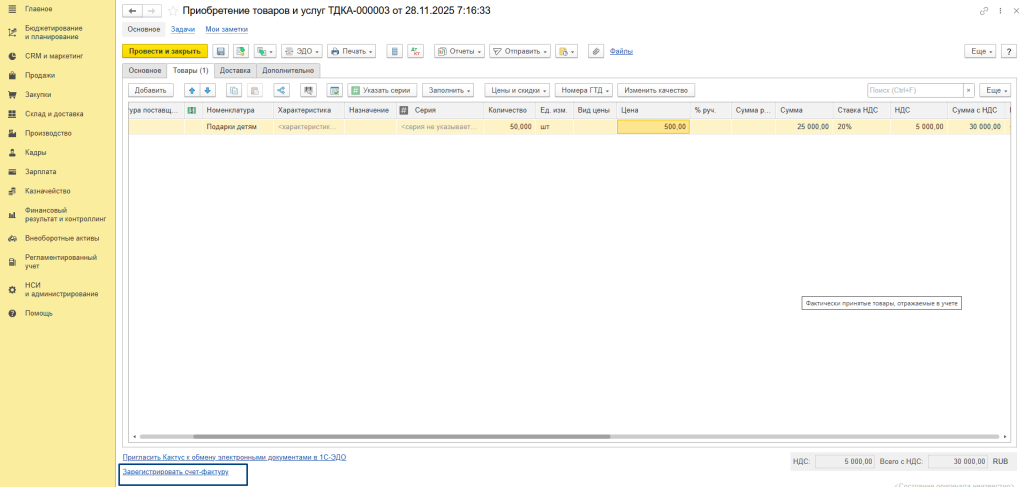Navigate back with the left arrow
This screenshot has height=487, width=1024.
[x=132, y=11]
